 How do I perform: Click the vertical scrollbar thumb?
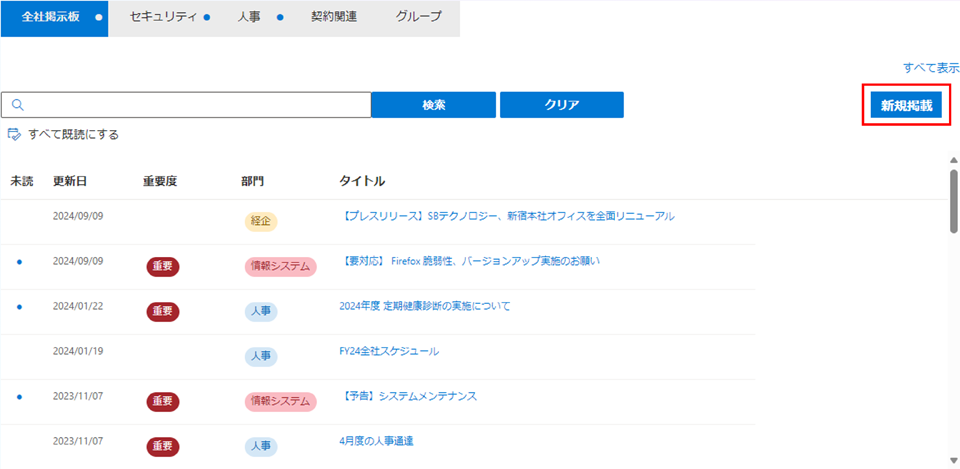pyautogui.click(x=953, y=200)
